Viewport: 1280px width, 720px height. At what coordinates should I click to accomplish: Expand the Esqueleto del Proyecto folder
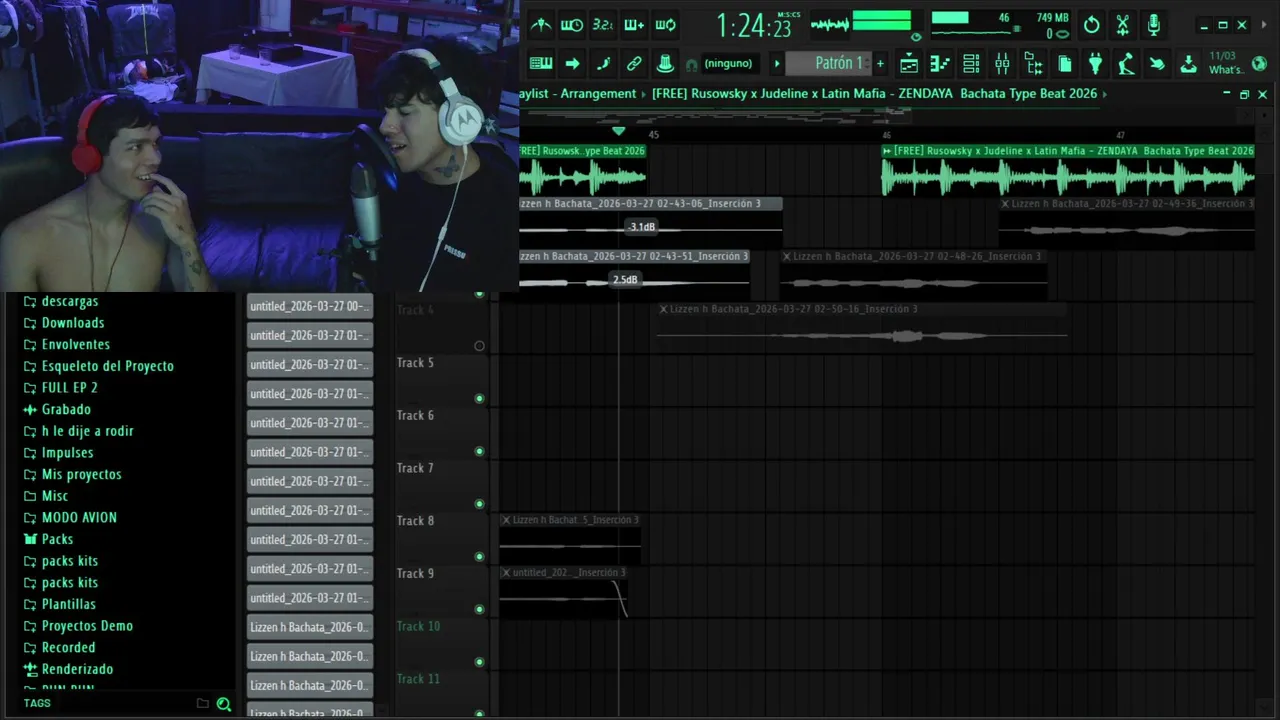click(x=98, y=366)
